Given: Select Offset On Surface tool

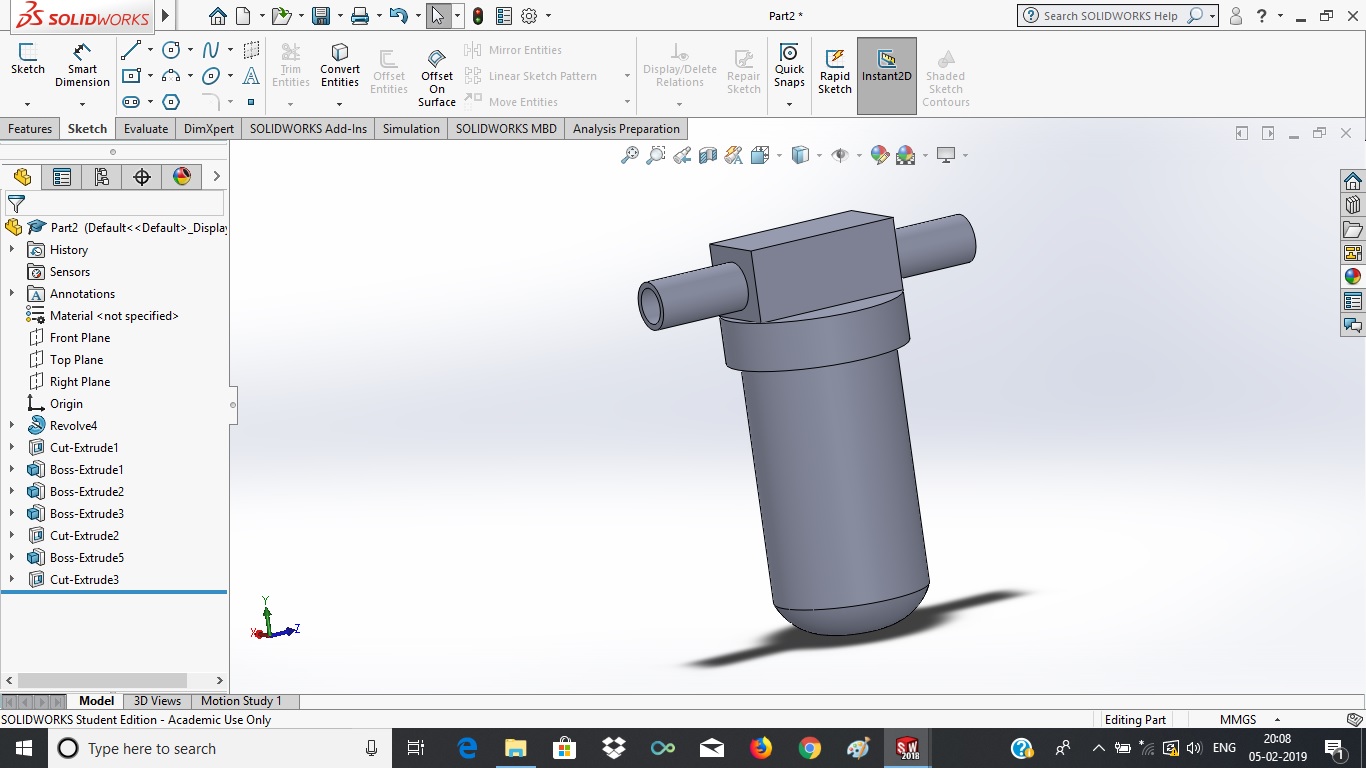Looking at the screenshot, I should 437,76.
